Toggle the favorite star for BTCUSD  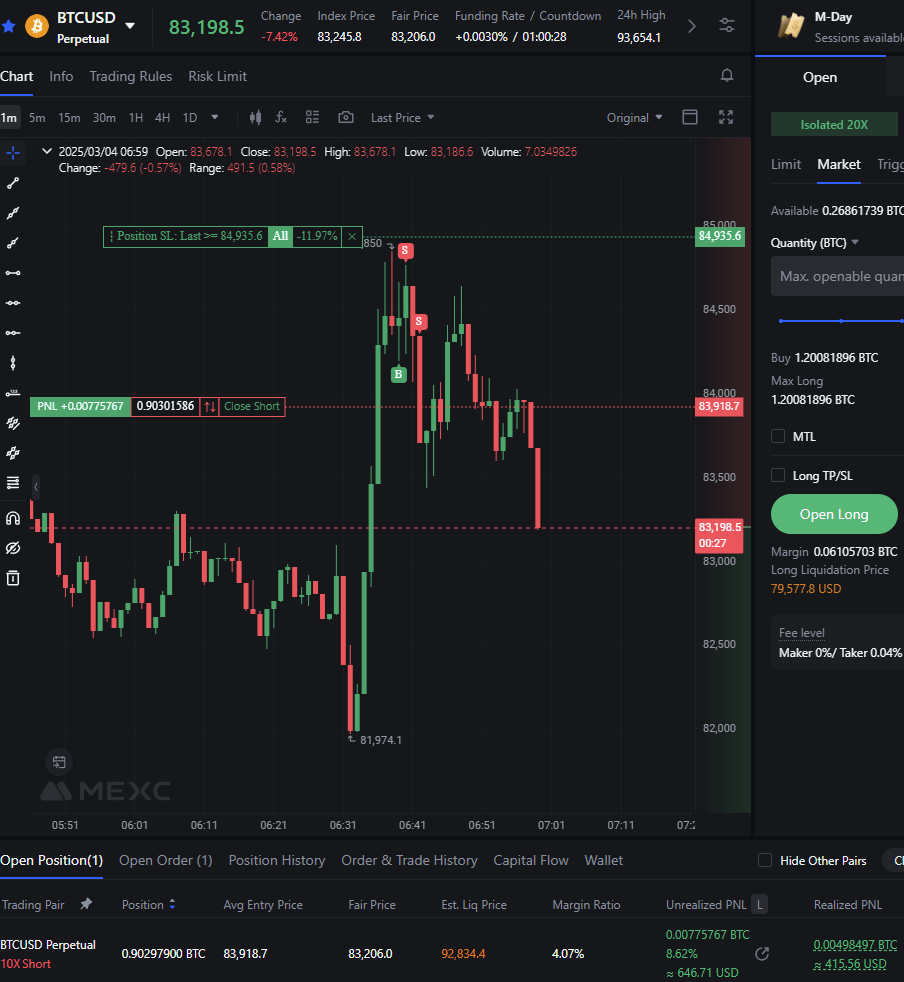point(8,26)
